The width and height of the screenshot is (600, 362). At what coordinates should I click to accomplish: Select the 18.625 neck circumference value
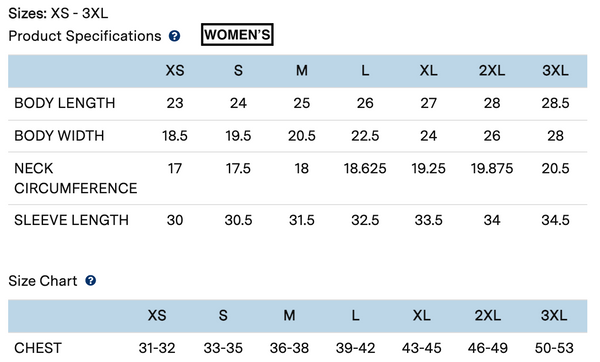pos(365,168)
